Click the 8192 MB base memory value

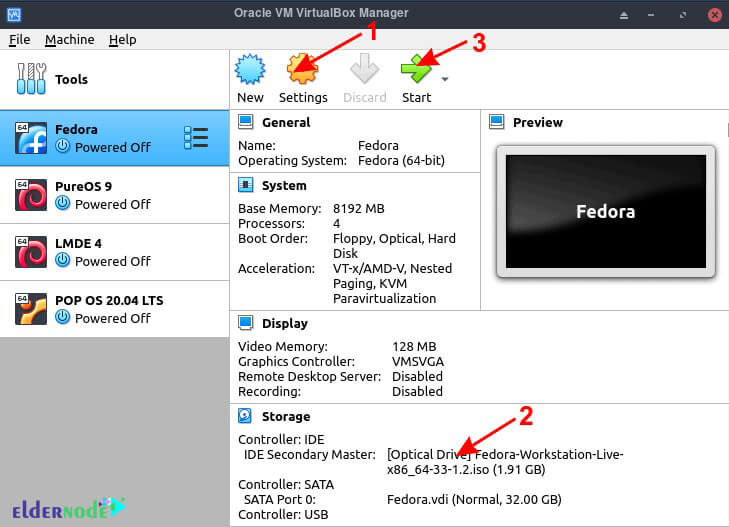point(358,209)
